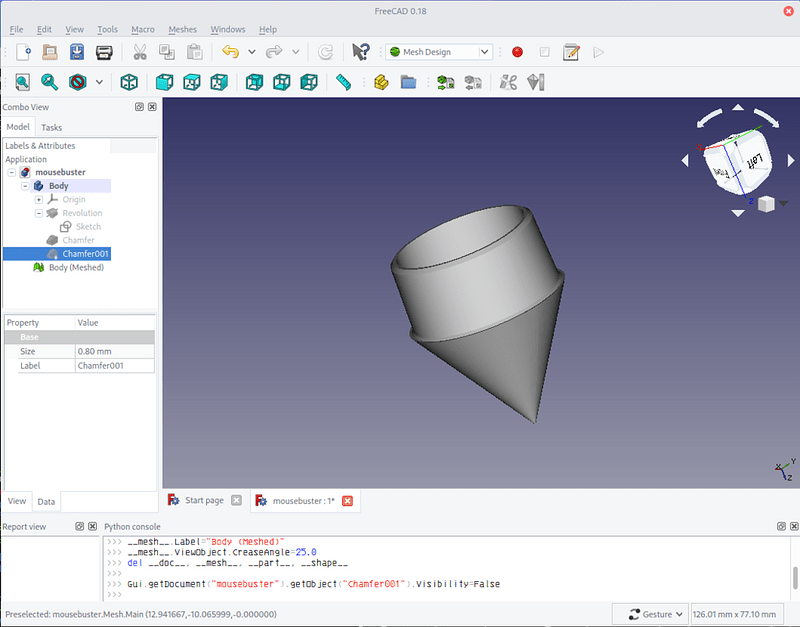The width and height of the screenshot is (800, 627).
Task: Open the Tools menu
Action: coord(108,30)
